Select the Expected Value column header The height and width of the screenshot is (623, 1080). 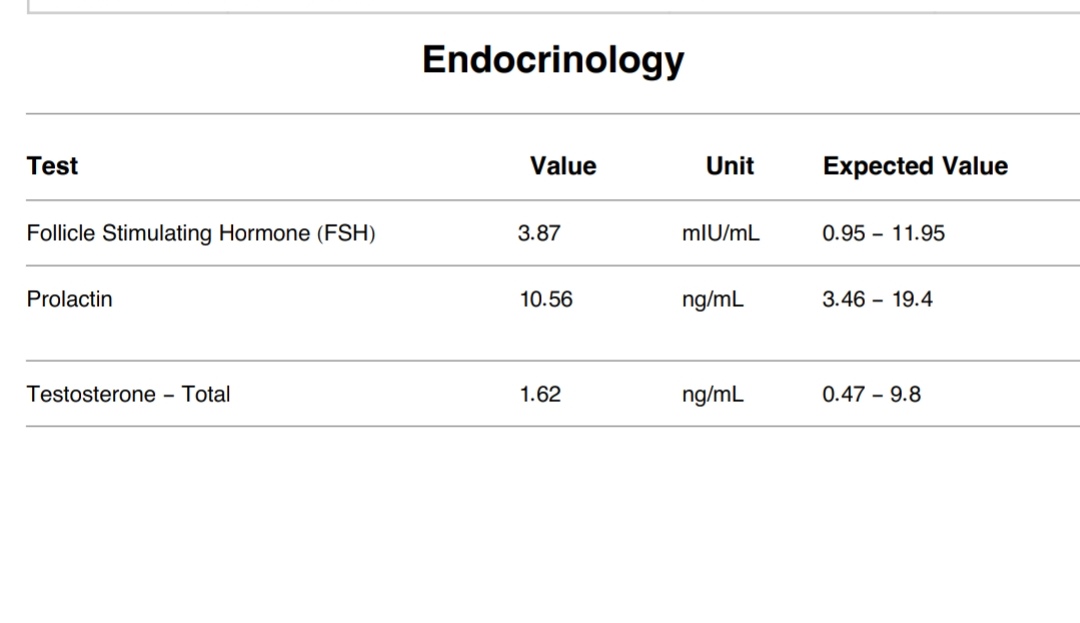click(x=915, y=166)
